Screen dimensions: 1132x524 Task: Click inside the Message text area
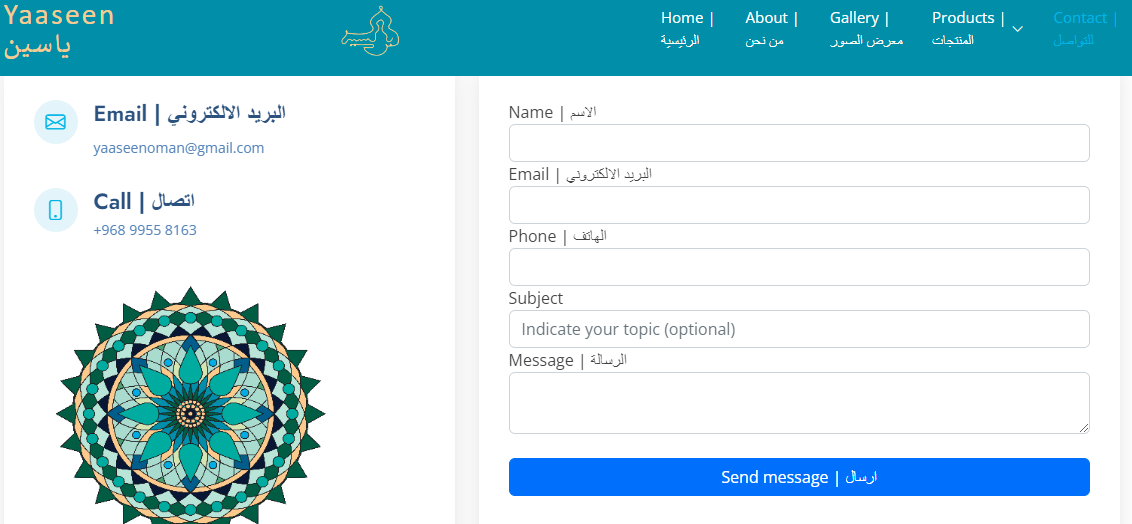(x=798, y=402)
